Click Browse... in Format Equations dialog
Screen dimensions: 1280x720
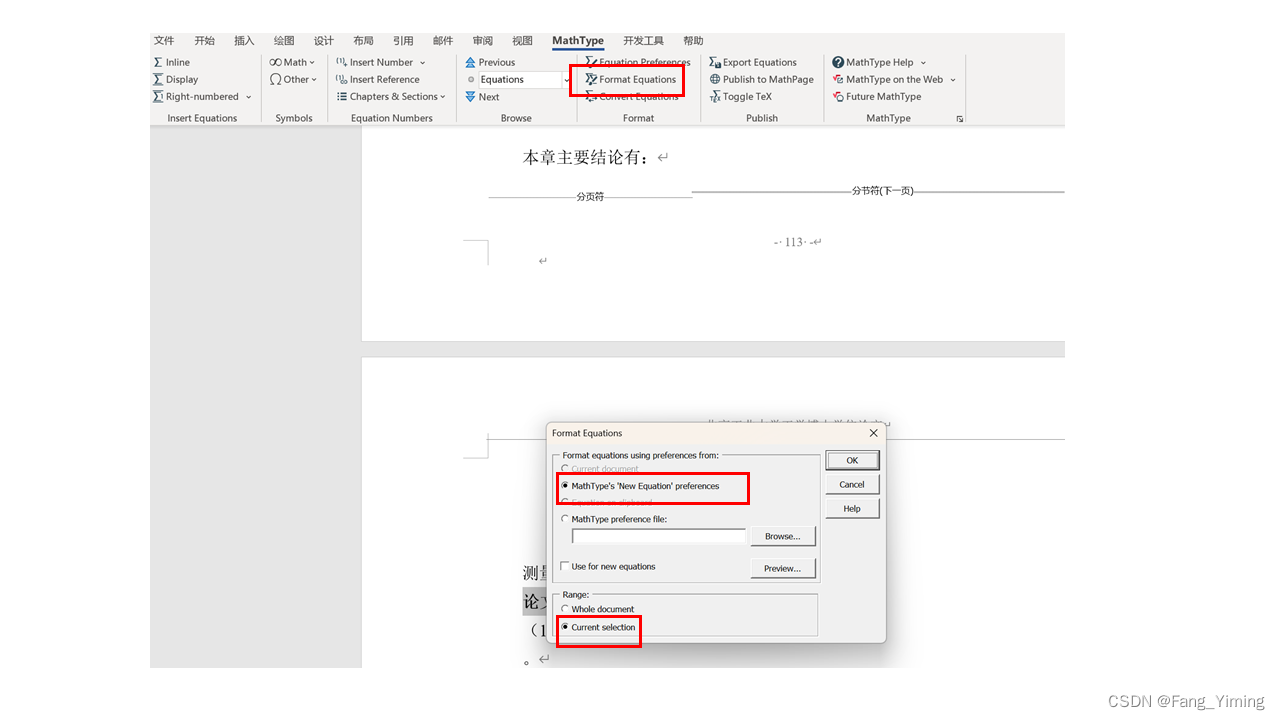click(783, 537)
